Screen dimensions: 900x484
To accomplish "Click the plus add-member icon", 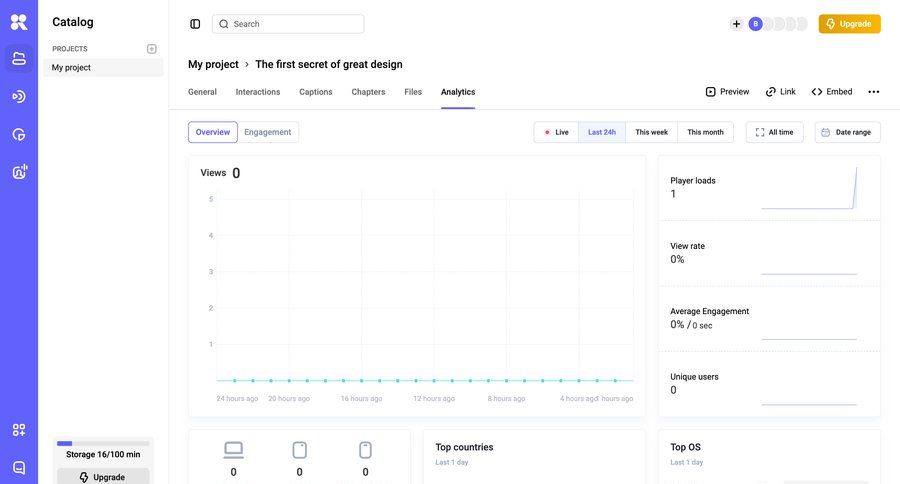I will coord(736,24).
